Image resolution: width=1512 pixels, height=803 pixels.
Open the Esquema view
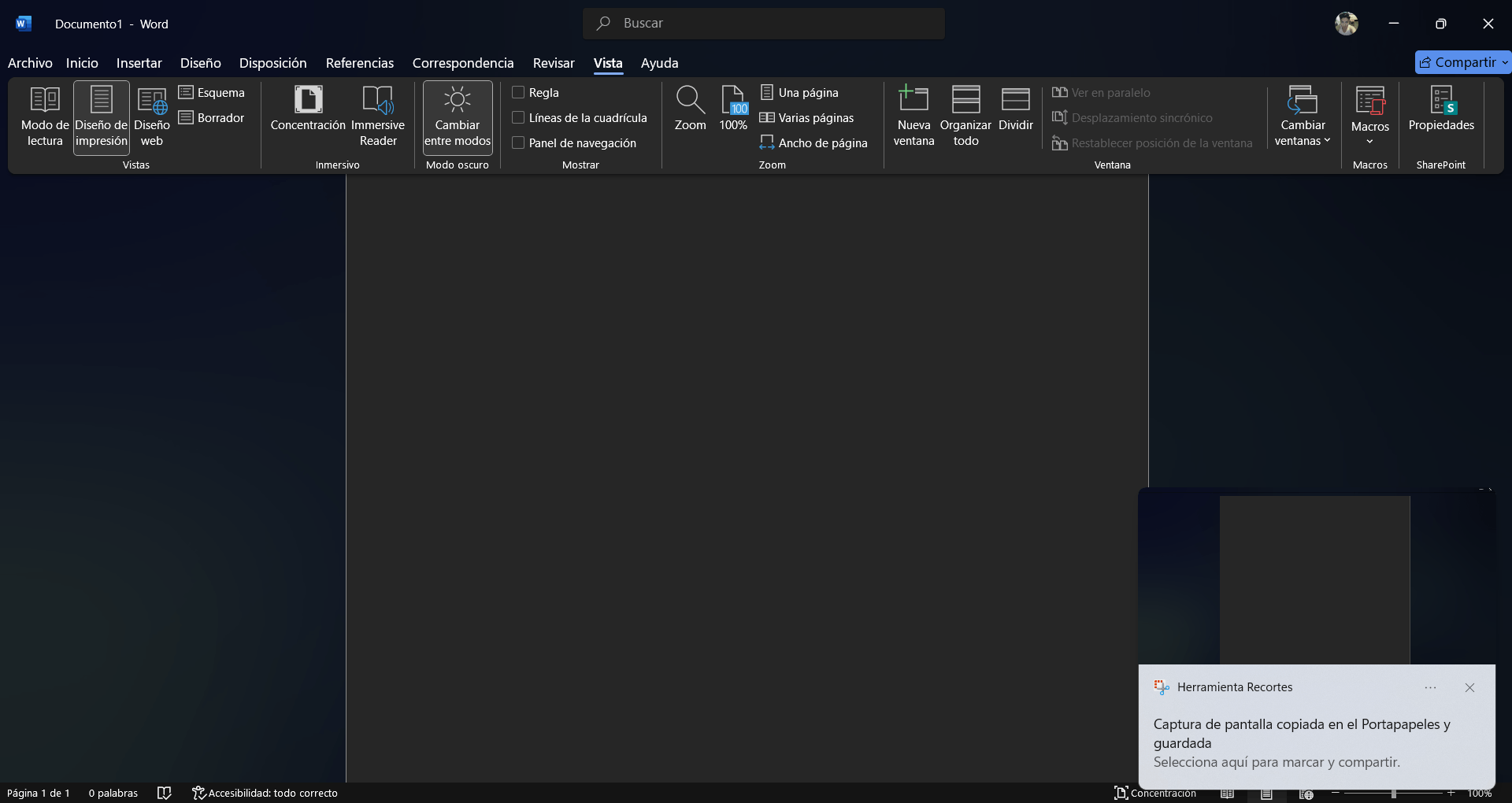[212, 93]
